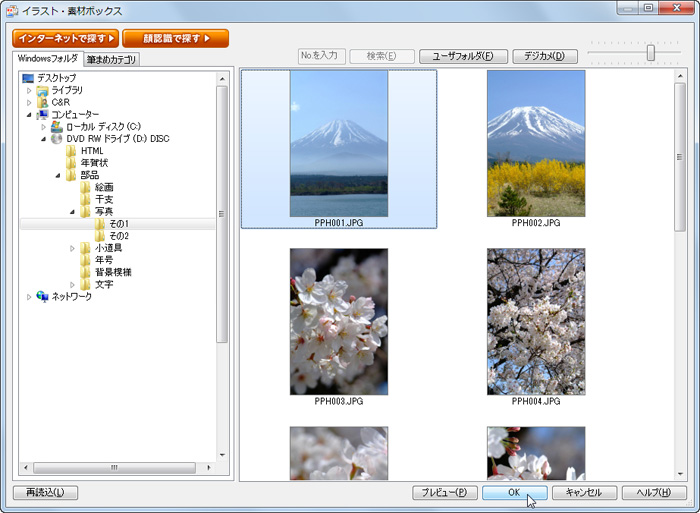Viewport: 700px width, 513px height.
Task: Click the デスクトップ desktop icon in tree
Action: point(27,78)
